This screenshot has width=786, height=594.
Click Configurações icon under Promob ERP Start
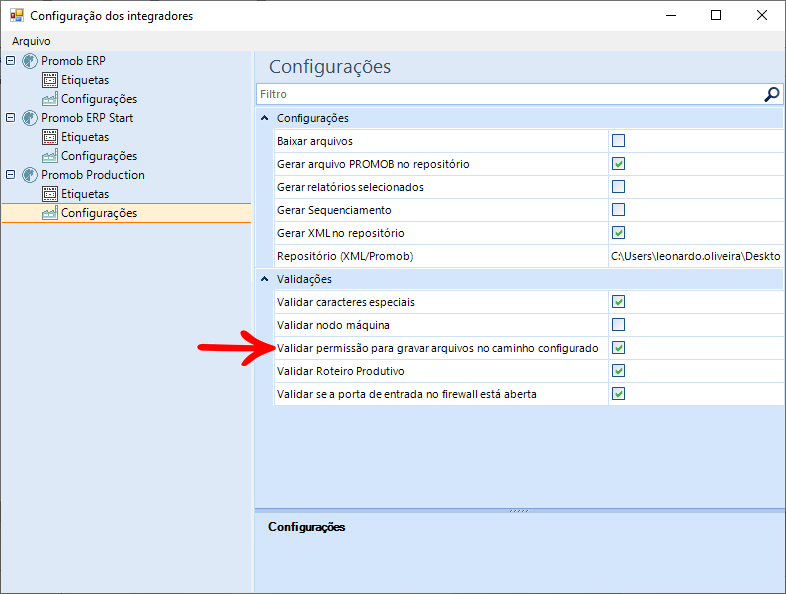tap(50, 156)
